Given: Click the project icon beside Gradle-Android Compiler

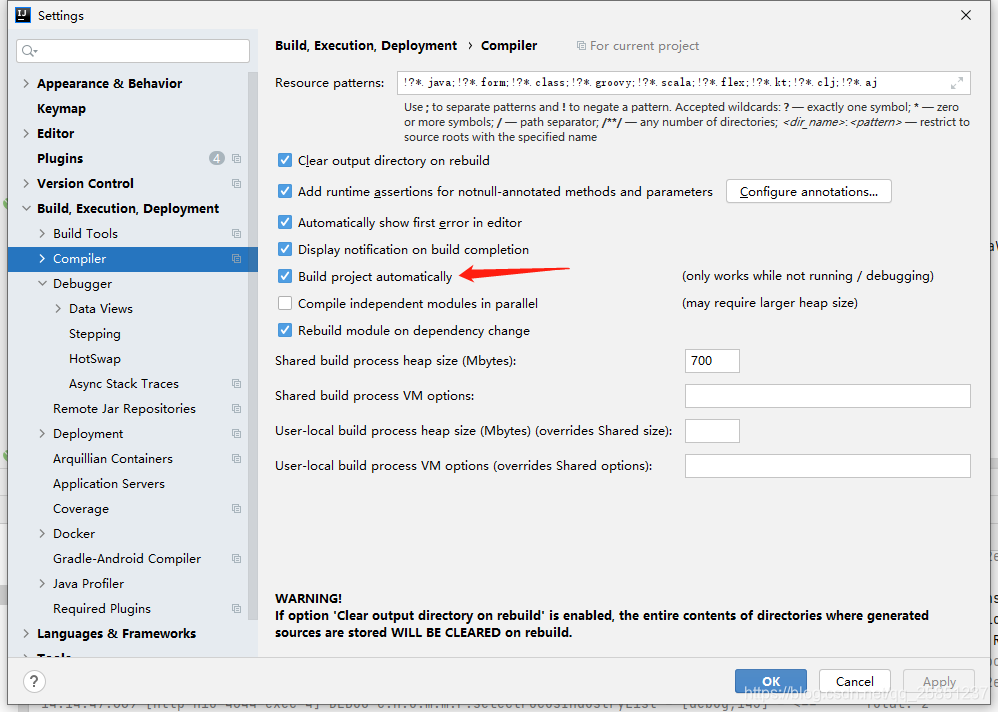Looking at the screenshot, I should point(237,559).
